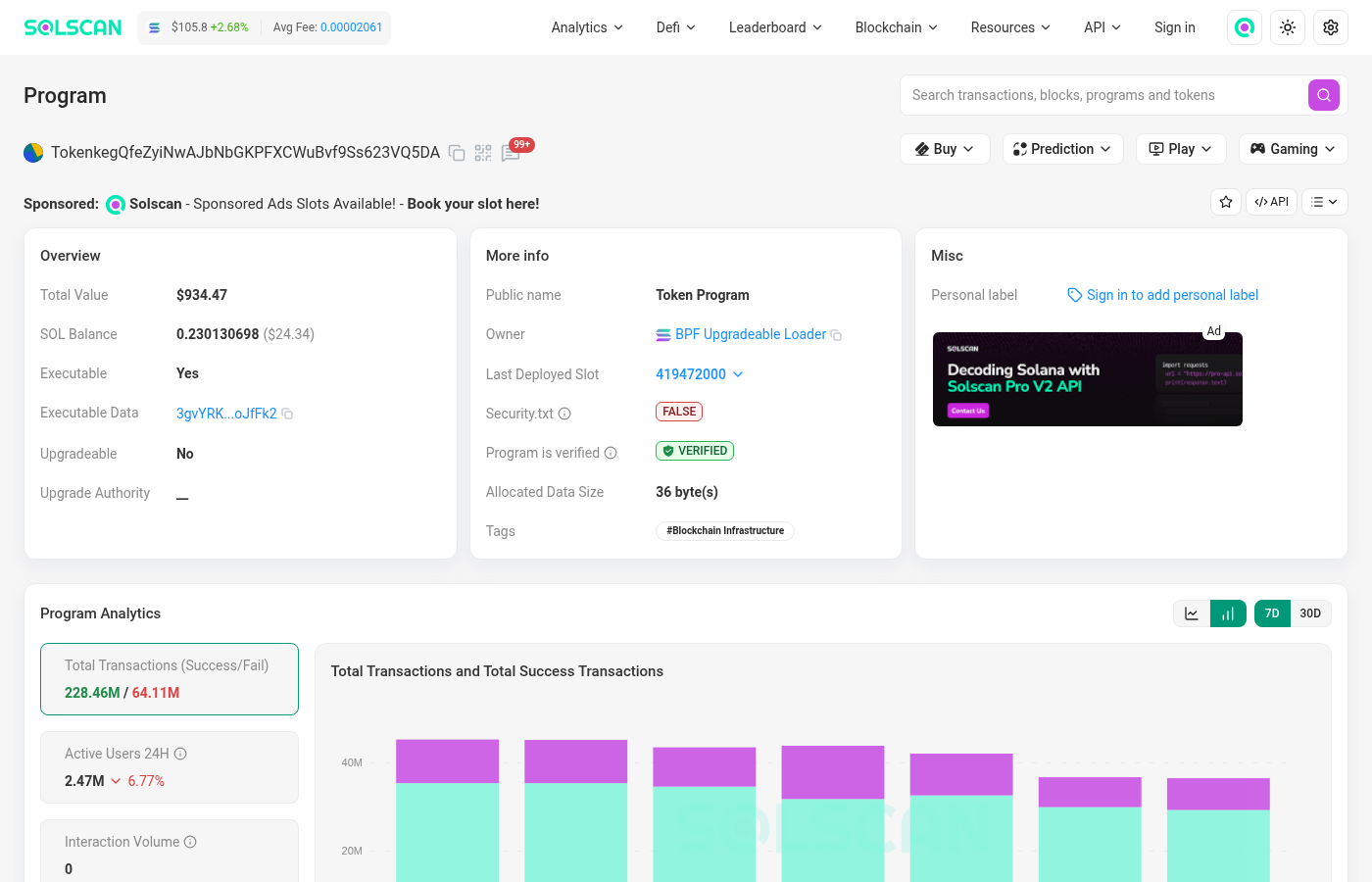Expand the Play dropdown
The height and width of the screenshot is (882, 1372).
[x=1181, y=149]
